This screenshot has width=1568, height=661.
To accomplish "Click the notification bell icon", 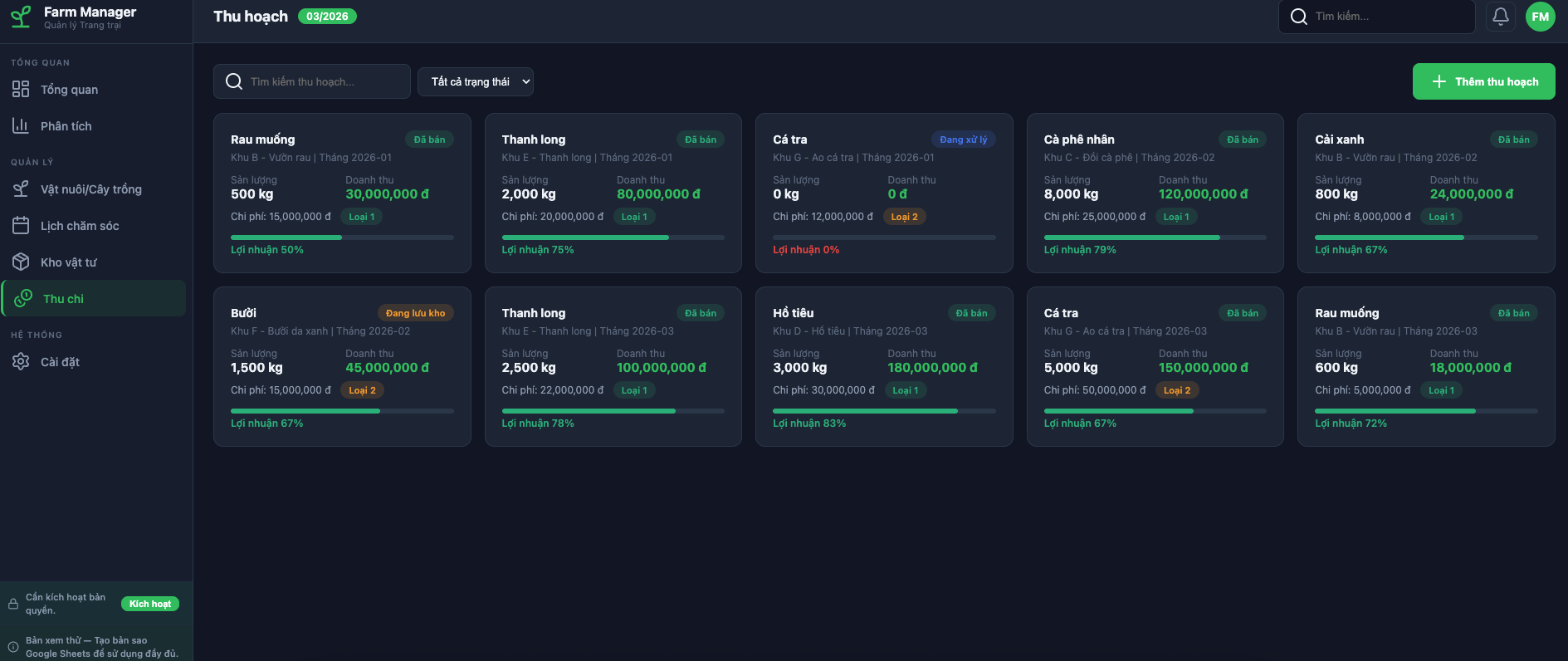I will coord(1500,17).
